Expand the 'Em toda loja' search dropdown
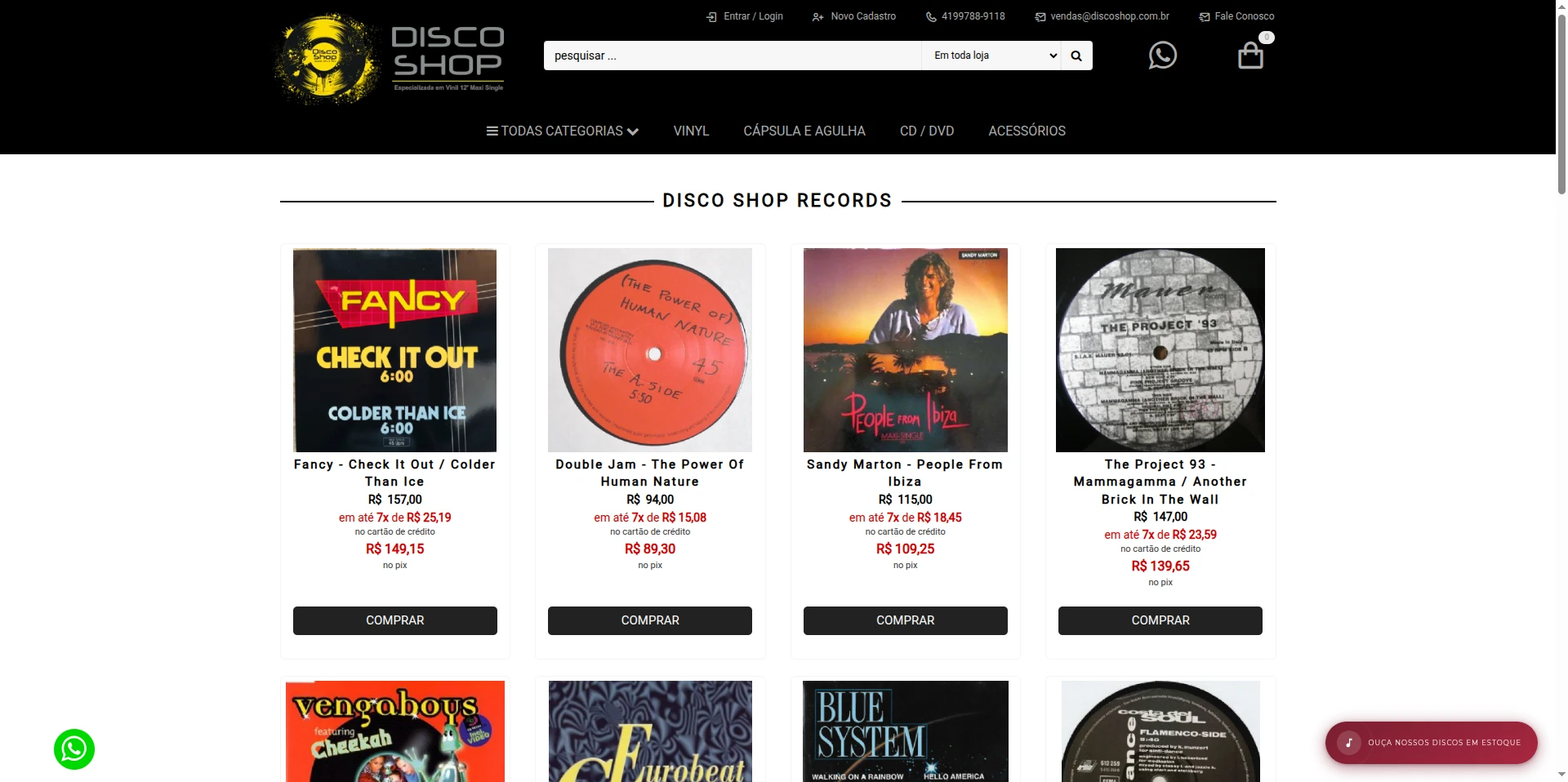Screen dimensions: 1568x782 pos(991,56)
